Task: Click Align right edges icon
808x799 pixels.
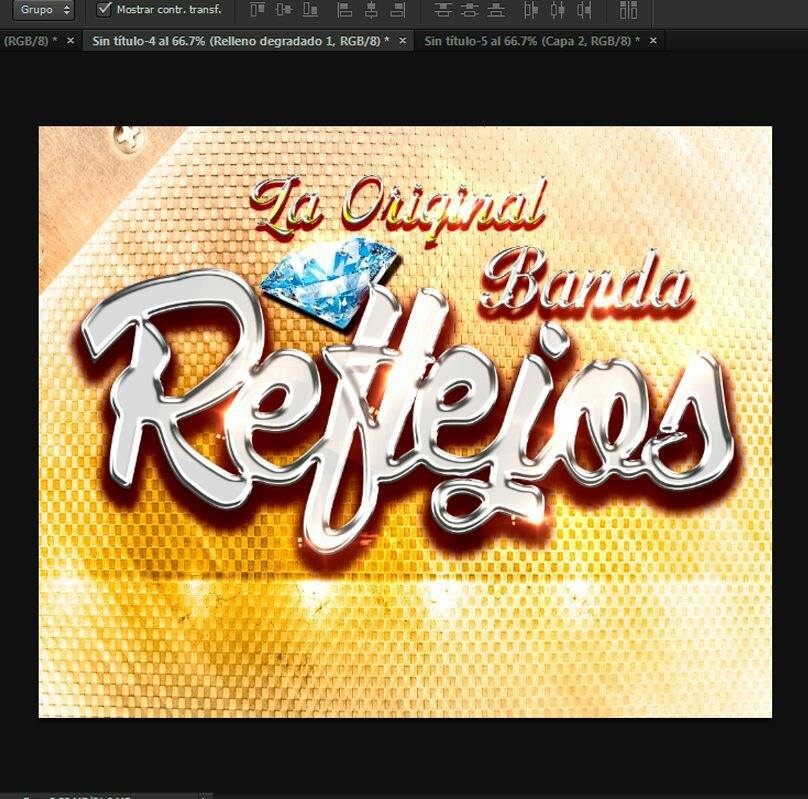Action: point(398,9)
